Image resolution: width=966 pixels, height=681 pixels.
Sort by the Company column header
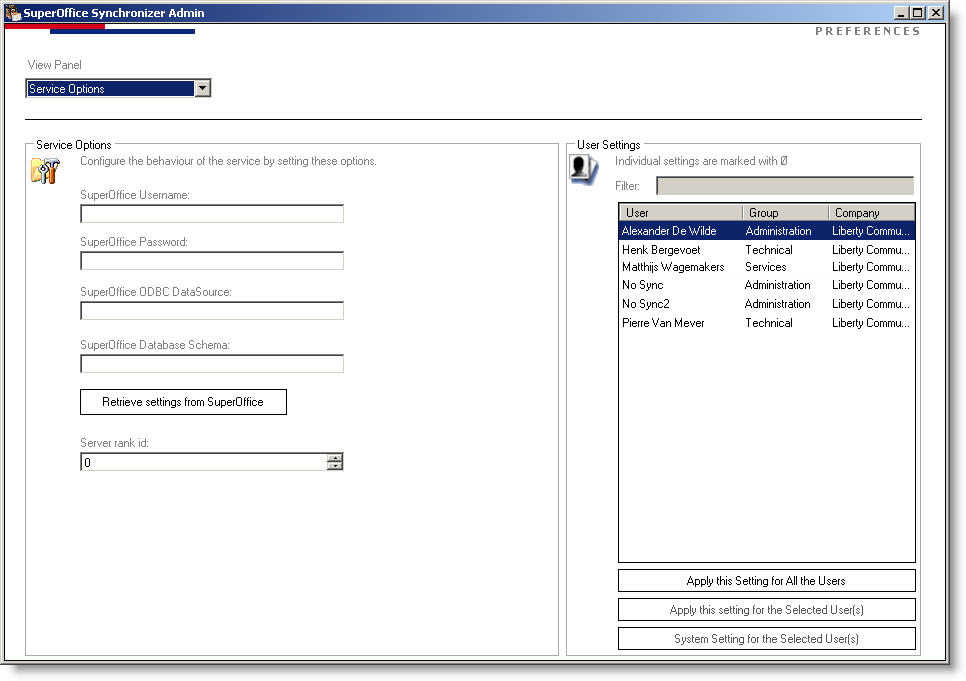[871, 213]
